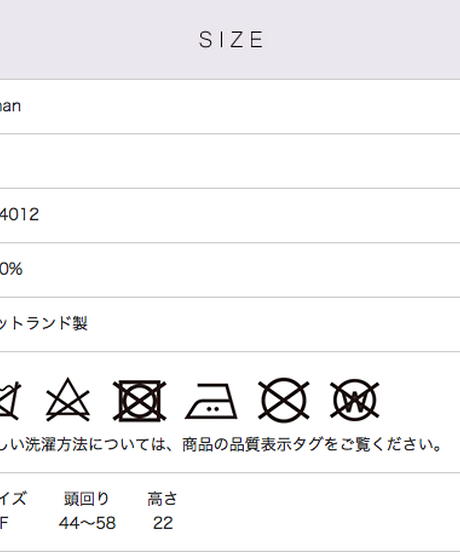Click the text ending in 'nan'
The height and width of the screenshot is (552, 460).
[10, 106]
